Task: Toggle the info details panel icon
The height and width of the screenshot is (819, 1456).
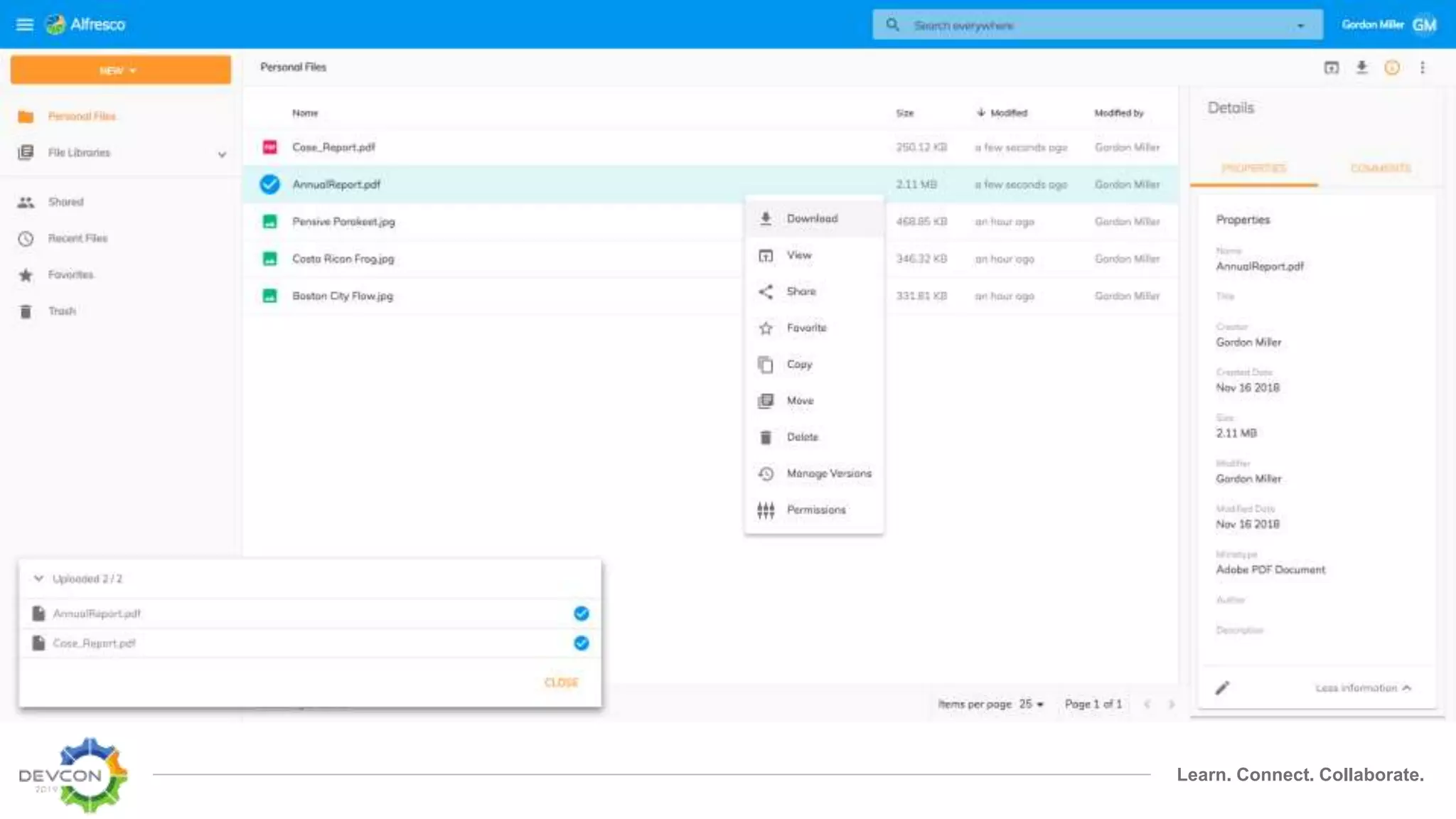Action: tap(1392, 68)
